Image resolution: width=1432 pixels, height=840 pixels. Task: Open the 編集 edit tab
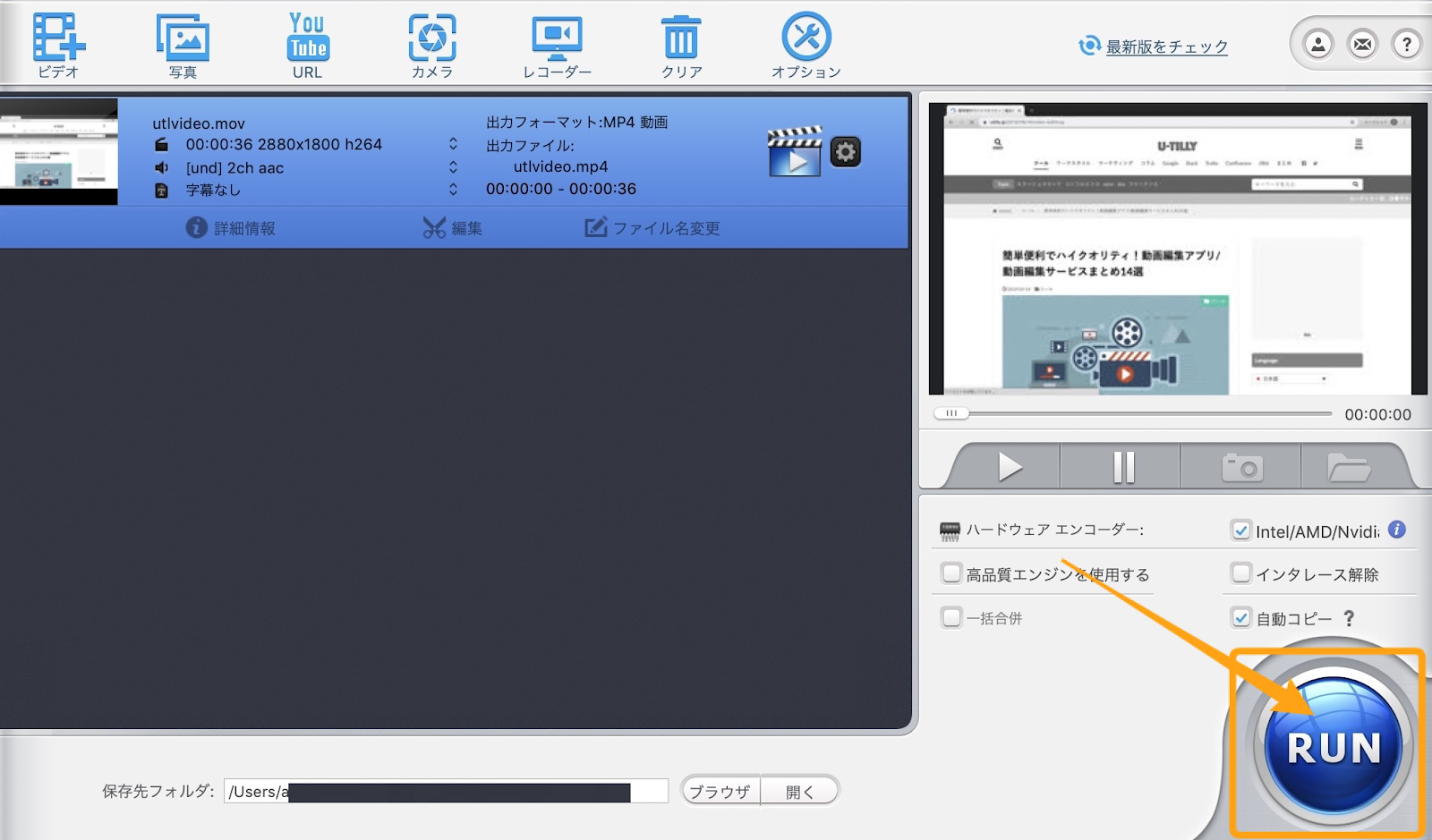(453, 228)
